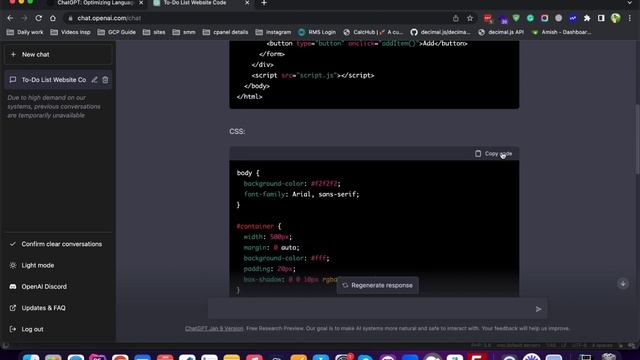Screen dimensions: 640x360
Task: Open the GCP Guide bookmark folder
Action: pyautogui.click(x=117, y=32)
